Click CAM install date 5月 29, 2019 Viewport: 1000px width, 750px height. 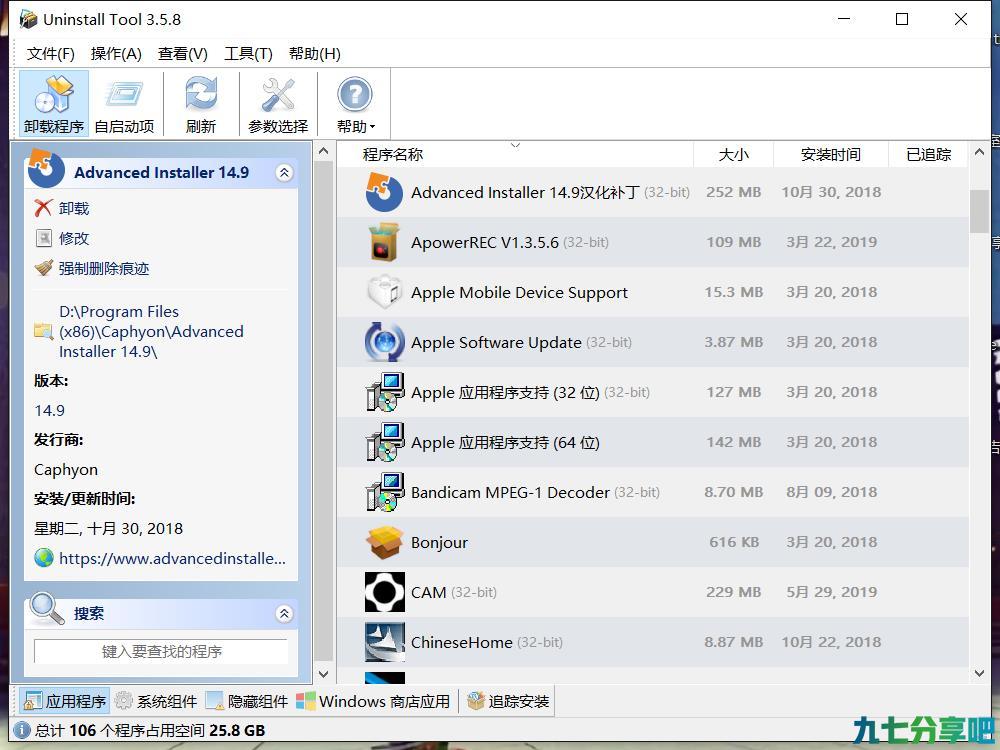pyautogui.click(x=832, y=592)
